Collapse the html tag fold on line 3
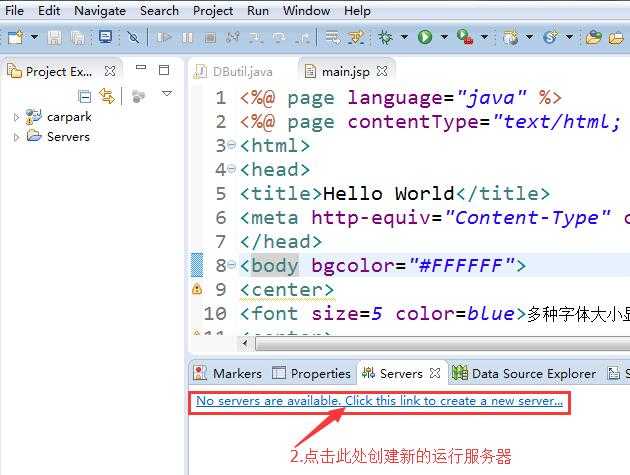Viewport: 630px width, 475px height. (x=231, y=144)
